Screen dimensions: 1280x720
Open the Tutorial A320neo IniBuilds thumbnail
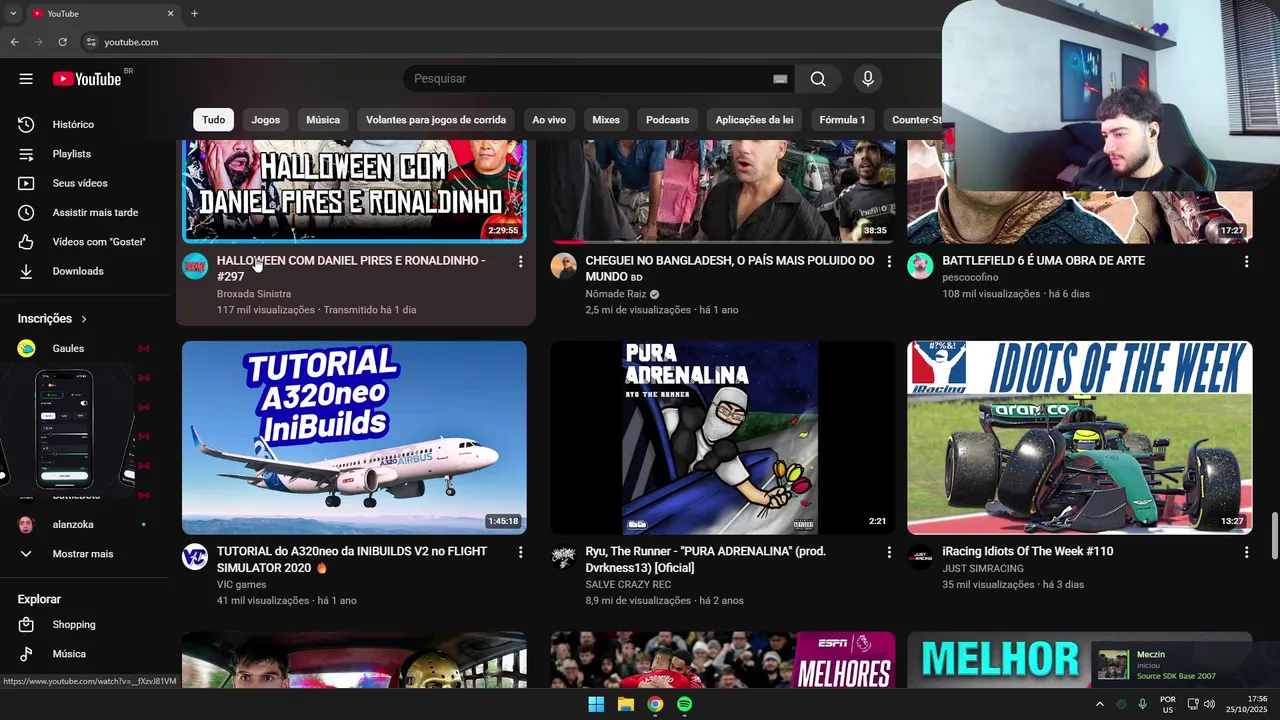coord(354,438)
